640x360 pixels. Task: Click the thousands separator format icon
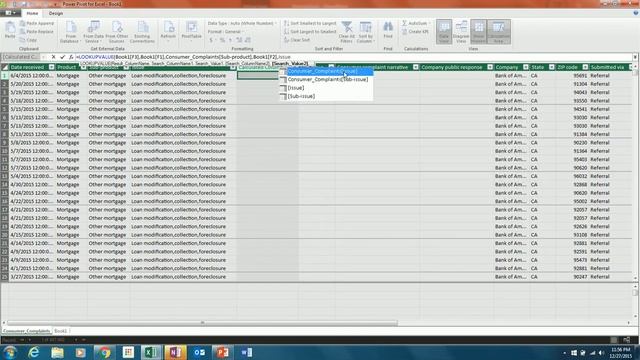click(x=231, y=40)
